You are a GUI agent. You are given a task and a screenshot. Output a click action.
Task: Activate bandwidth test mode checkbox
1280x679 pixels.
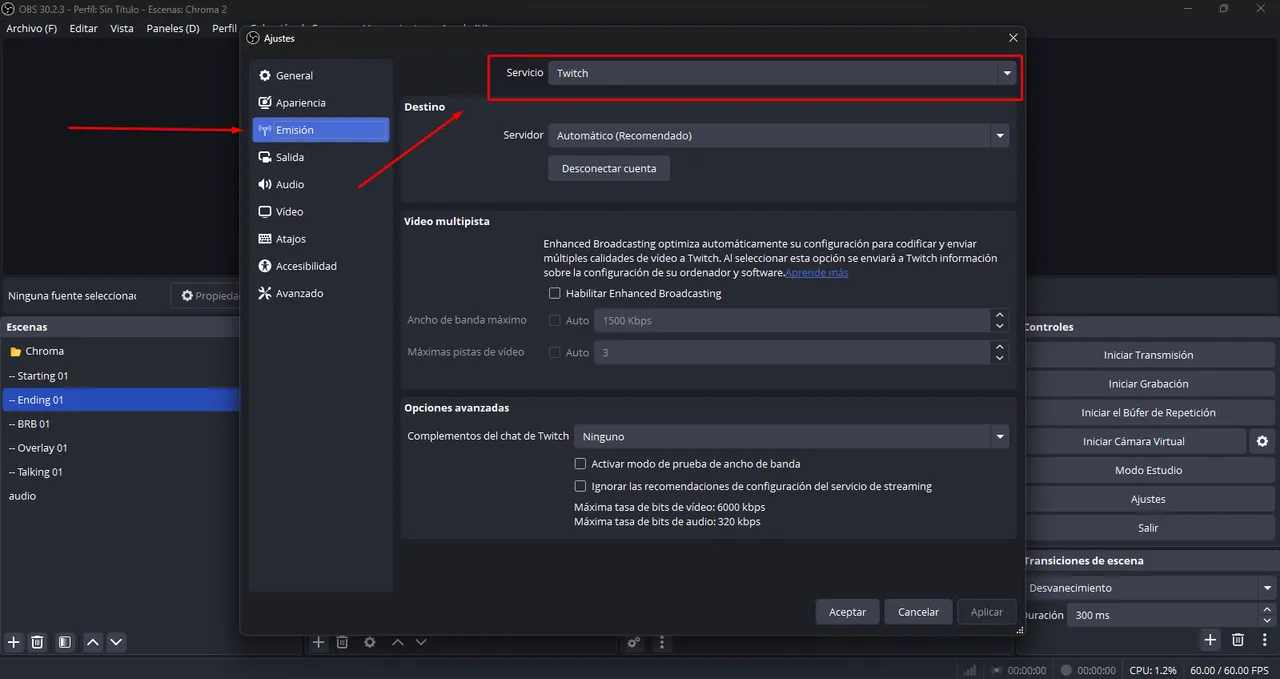(x=580, y=464)
